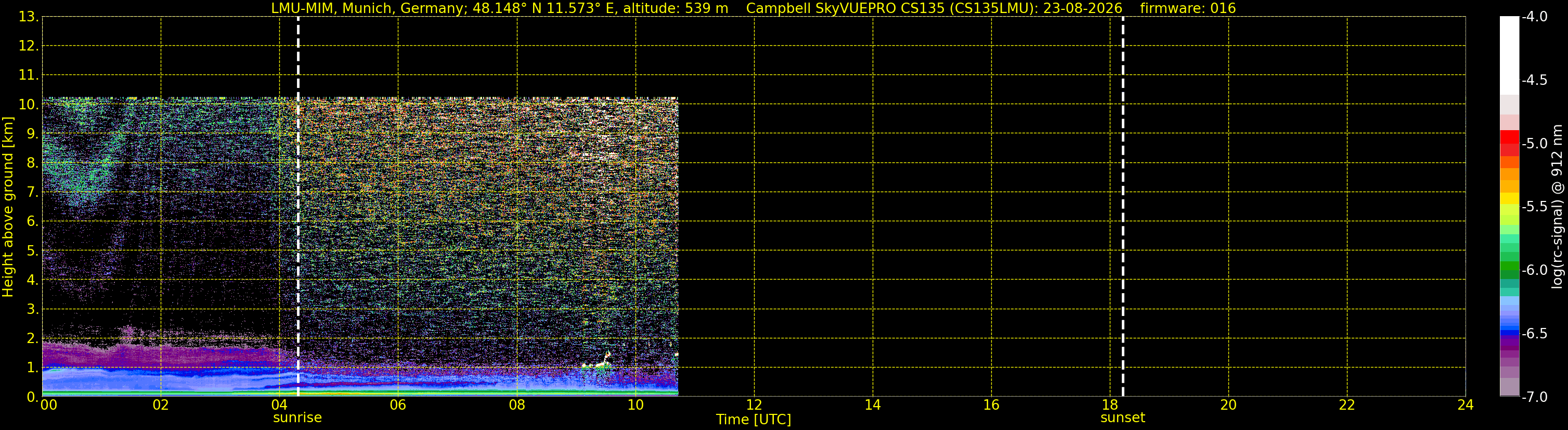Click the 10 tick on the time axis

[x=636, y=405]
